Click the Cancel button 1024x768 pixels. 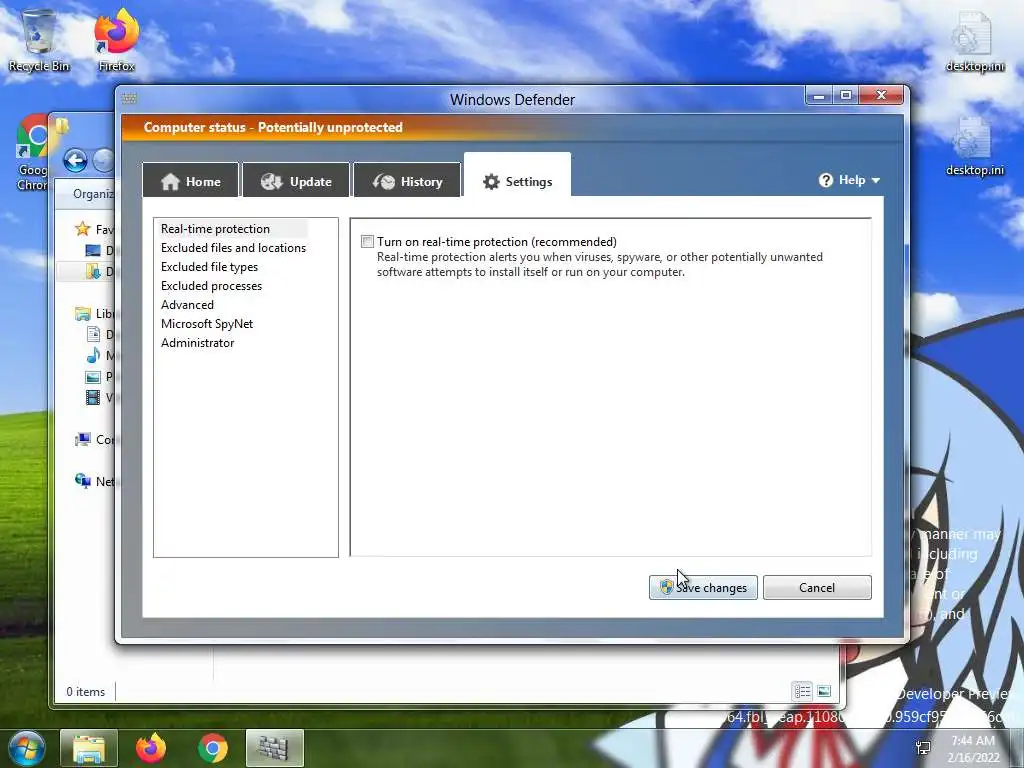[817, 587]
